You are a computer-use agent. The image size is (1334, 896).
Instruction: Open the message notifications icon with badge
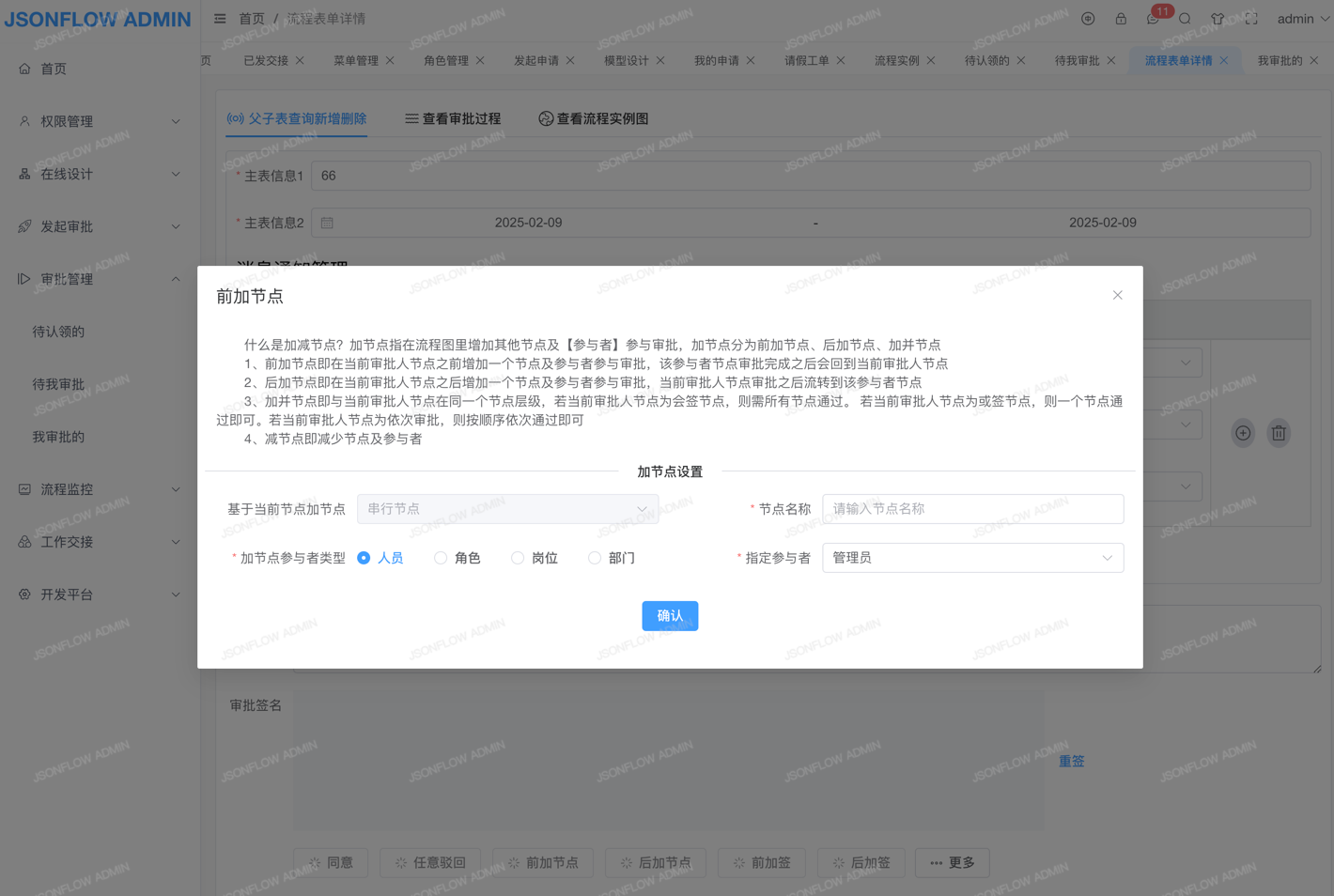tap(1154, 19)
